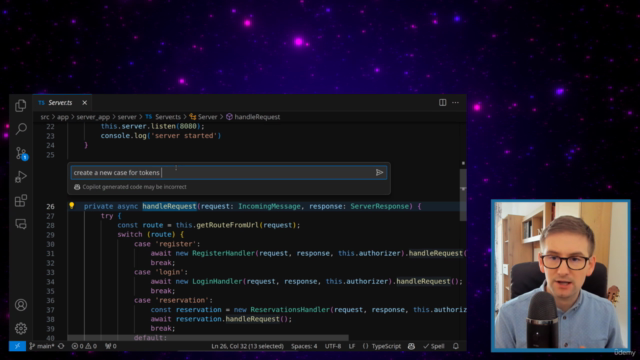
Task: Click the ports forwarded indicator
Action: click(x=111, y=346)
